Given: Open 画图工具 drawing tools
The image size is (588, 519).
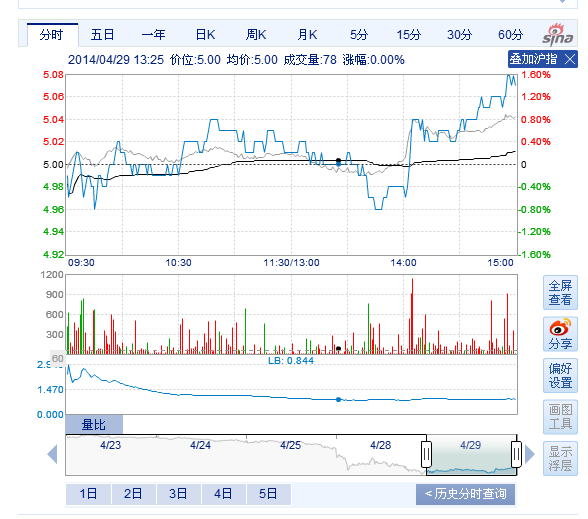Looking at the screenshot, I should [x=560, y=417].
